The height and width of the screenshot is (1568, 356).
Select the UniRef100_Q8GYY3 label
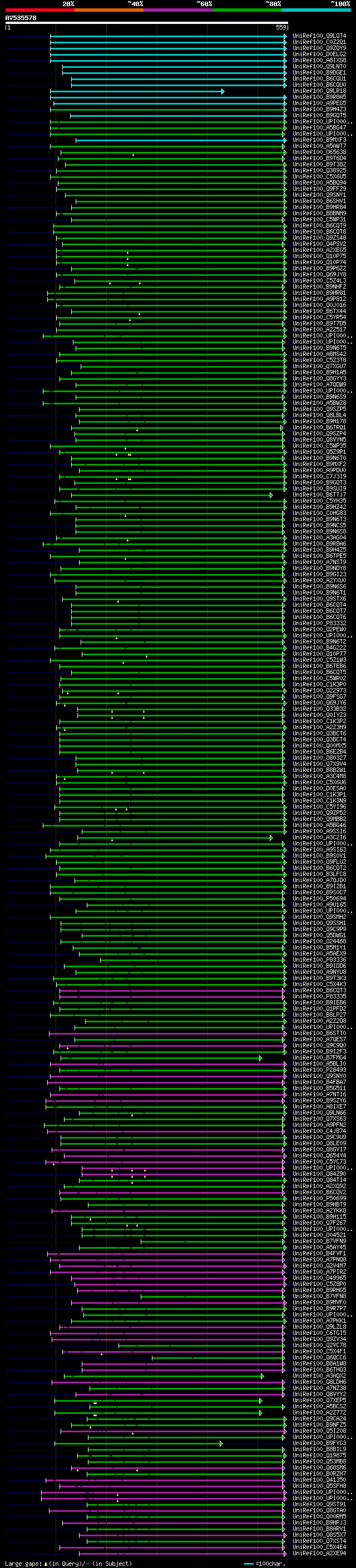coord(319,379)
